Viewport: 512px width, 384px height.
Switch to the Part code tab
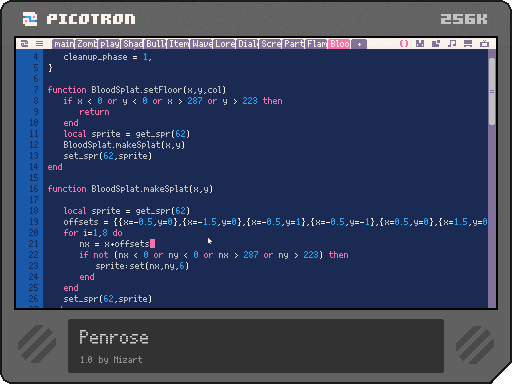294,44
